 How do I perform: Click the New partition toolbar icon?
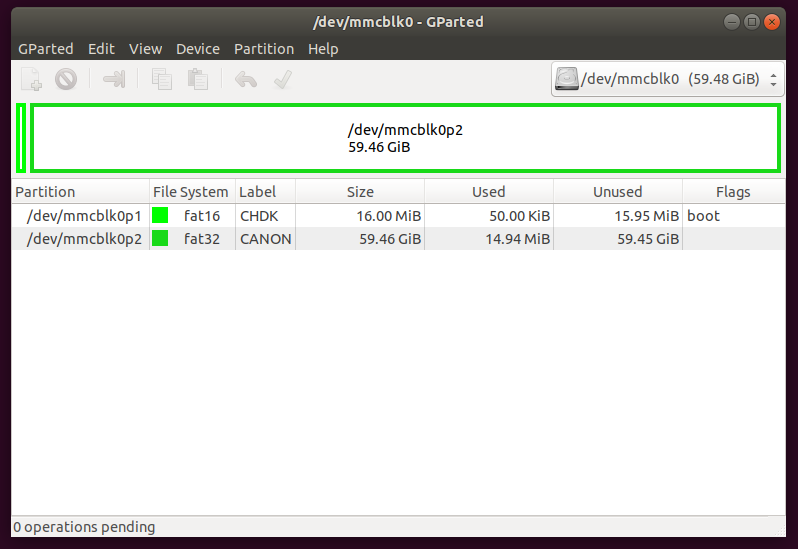pos(32,79)
